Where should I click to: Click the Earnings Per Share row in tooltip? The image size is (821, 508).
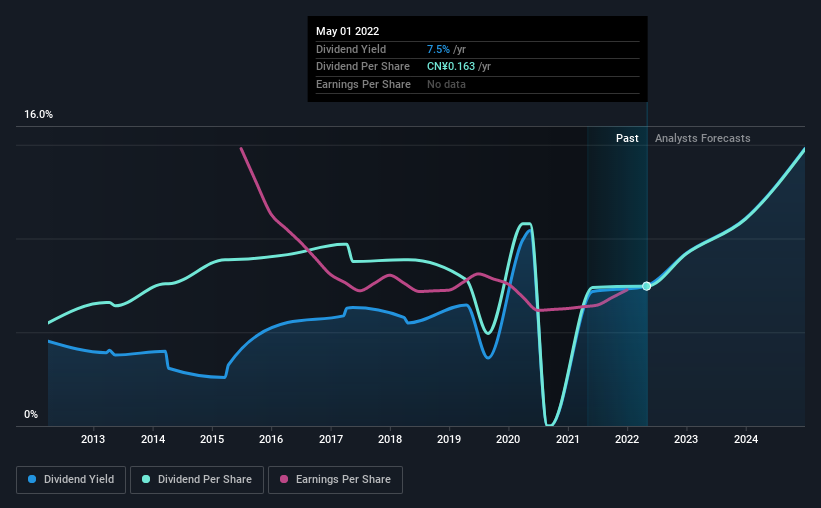click(x=478, y=84)
